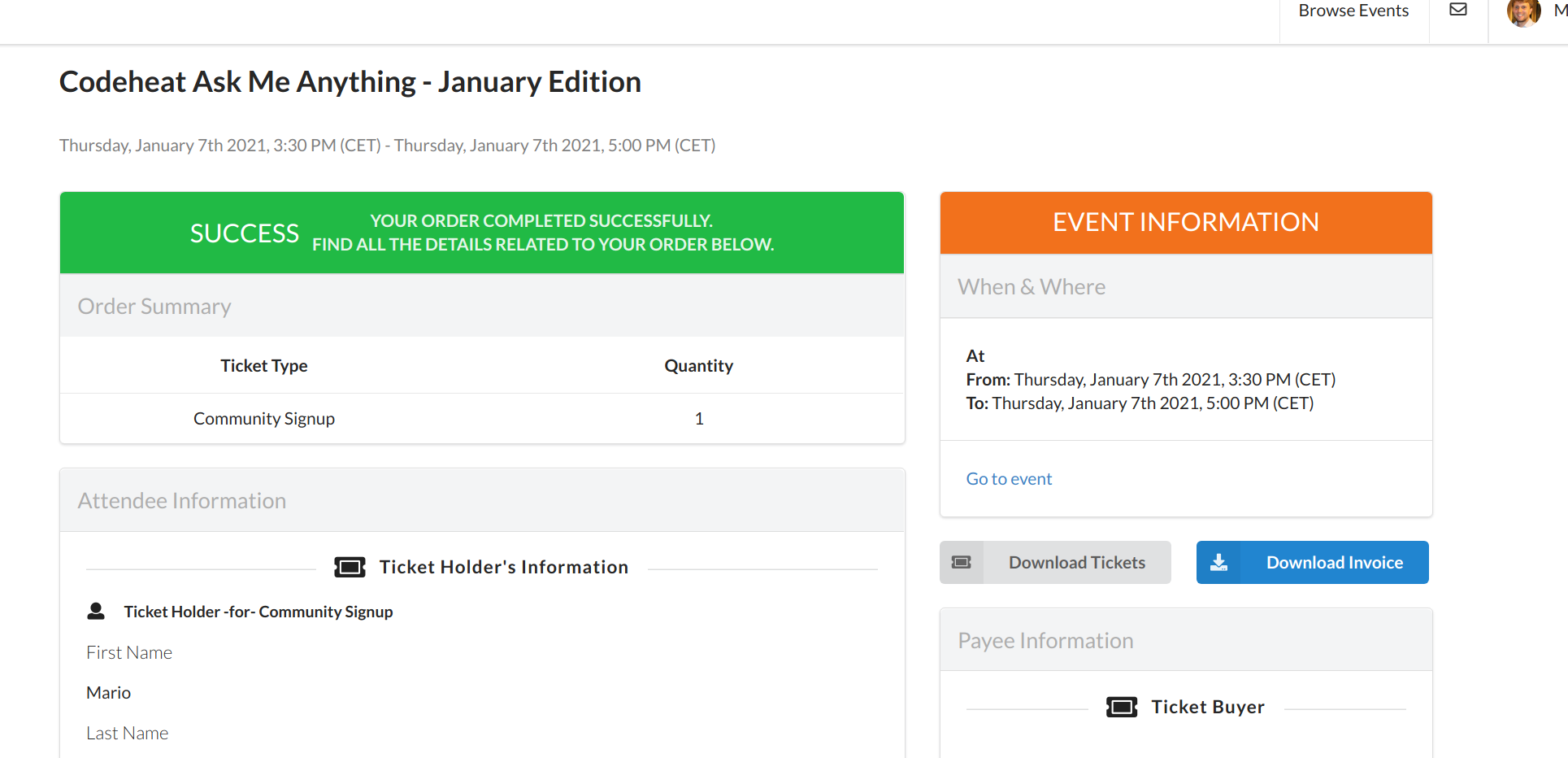Click the Community Signup ticket type cell

264,418
